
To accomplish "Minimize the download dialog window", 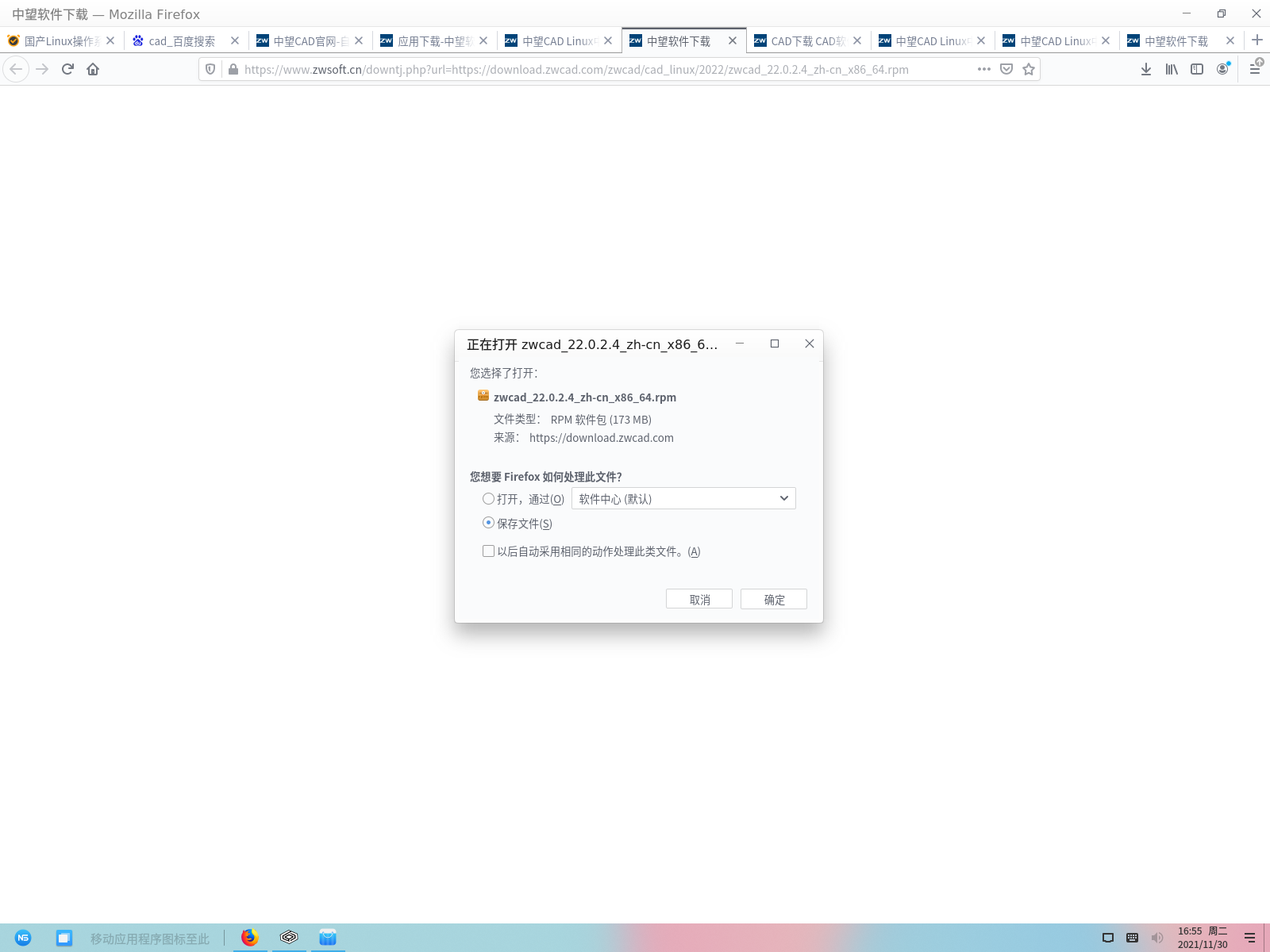I will [x=740, y=344].
